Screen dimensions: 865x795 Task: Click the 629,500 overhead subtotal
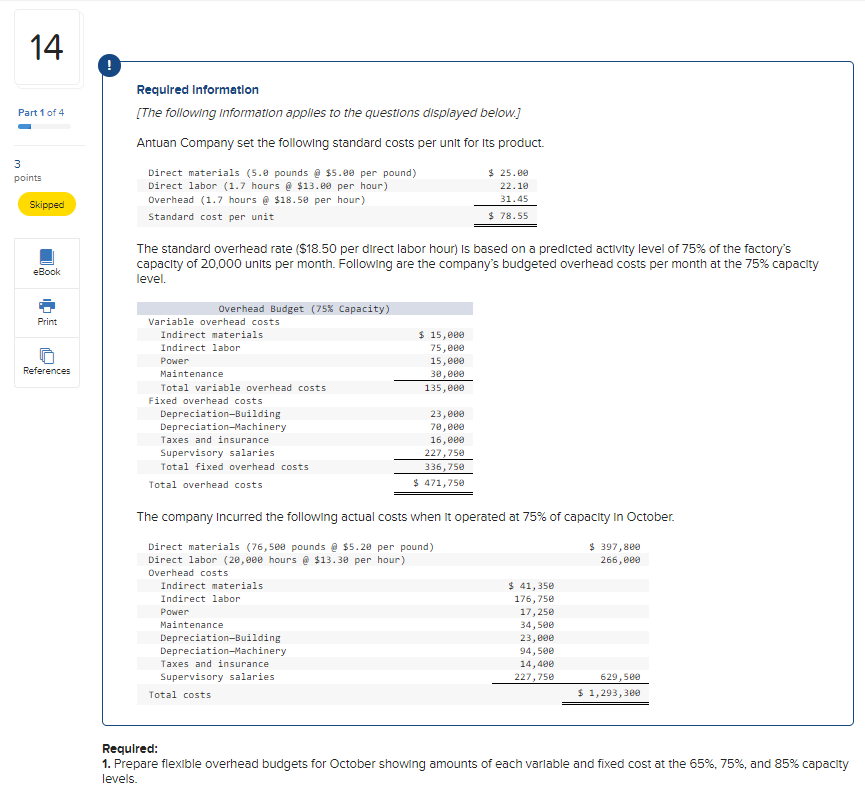tap(621, 677)
